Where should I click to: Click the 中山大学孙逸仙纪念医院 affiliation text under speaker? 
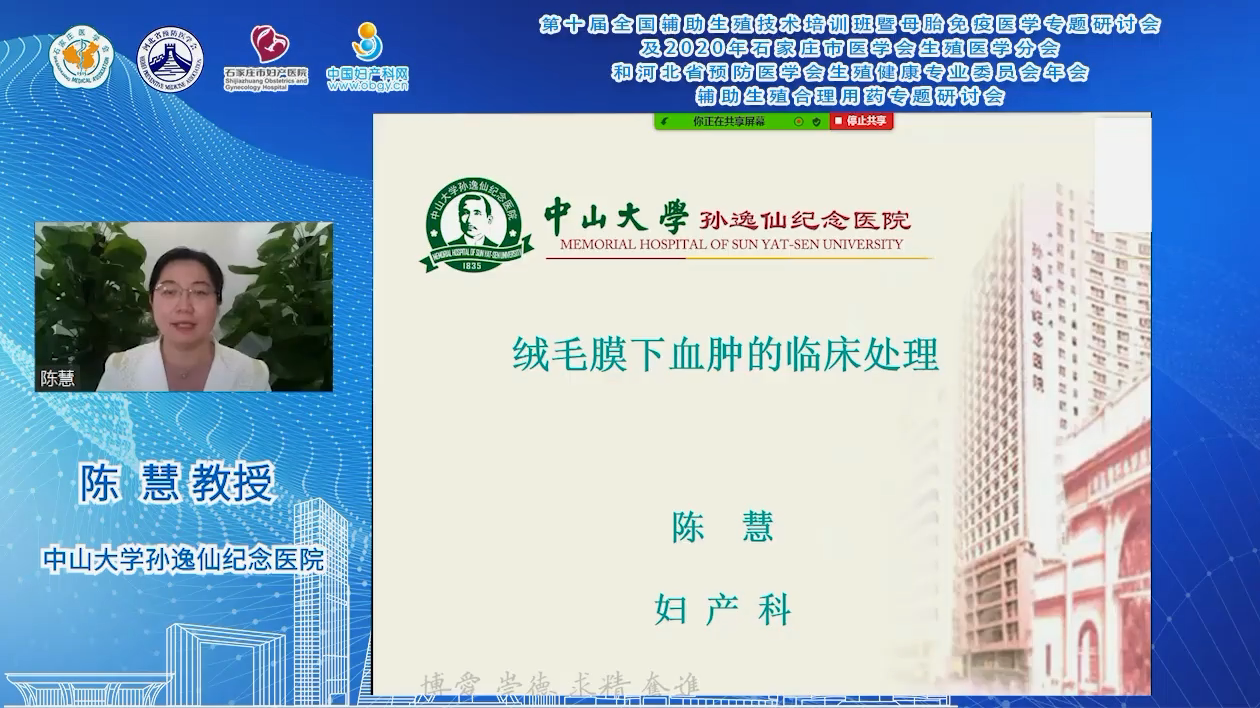pos(183,559)
